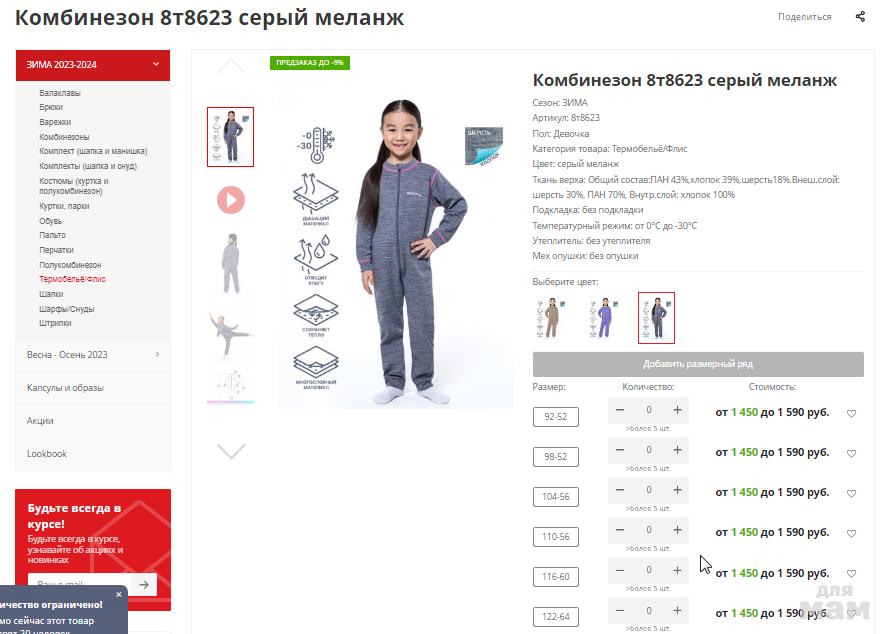Play the product video thumbnail
The image size is (885, 634).
[x=231, y=200]
